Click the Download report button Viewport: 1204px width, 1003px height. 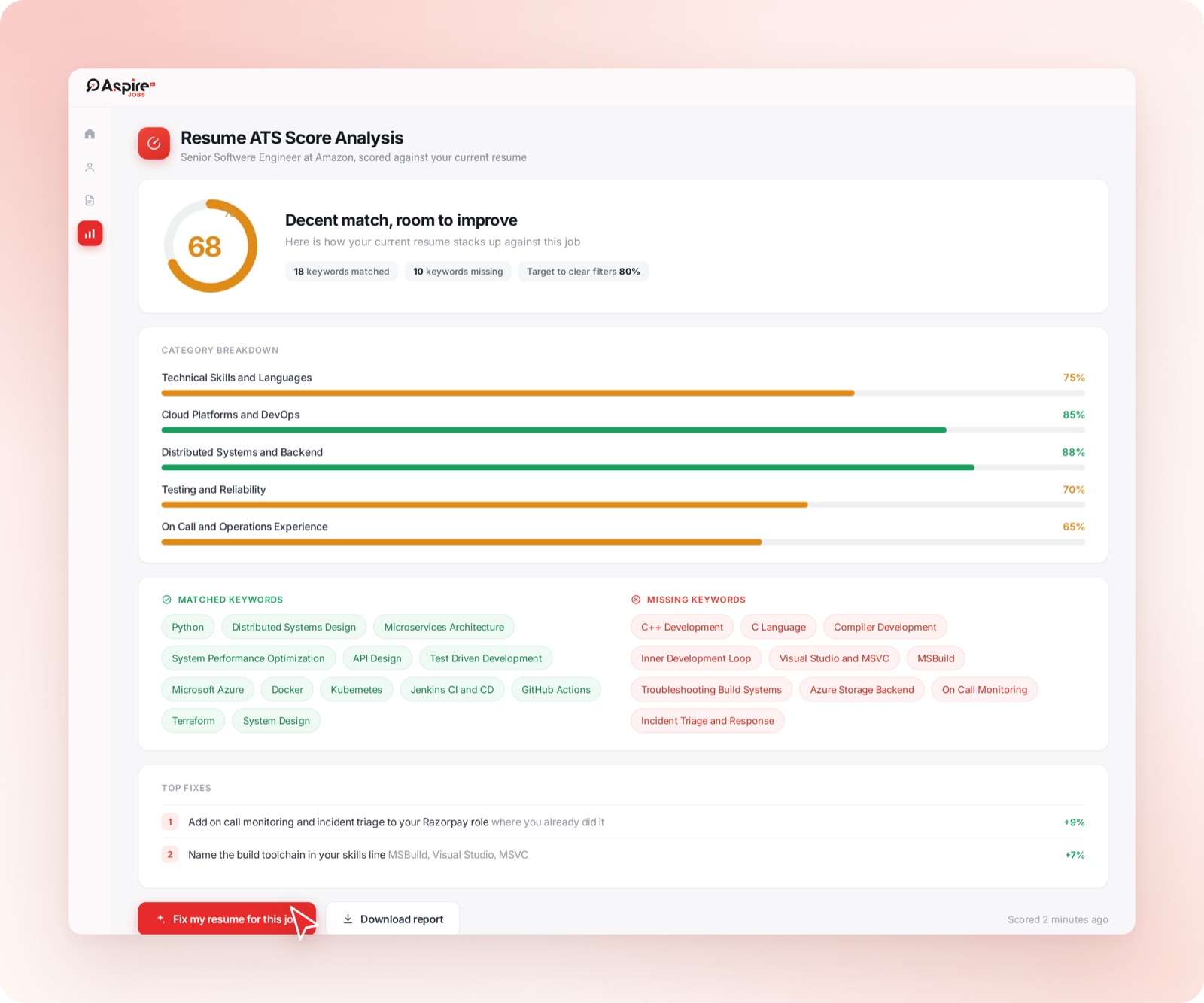point(392,919)
